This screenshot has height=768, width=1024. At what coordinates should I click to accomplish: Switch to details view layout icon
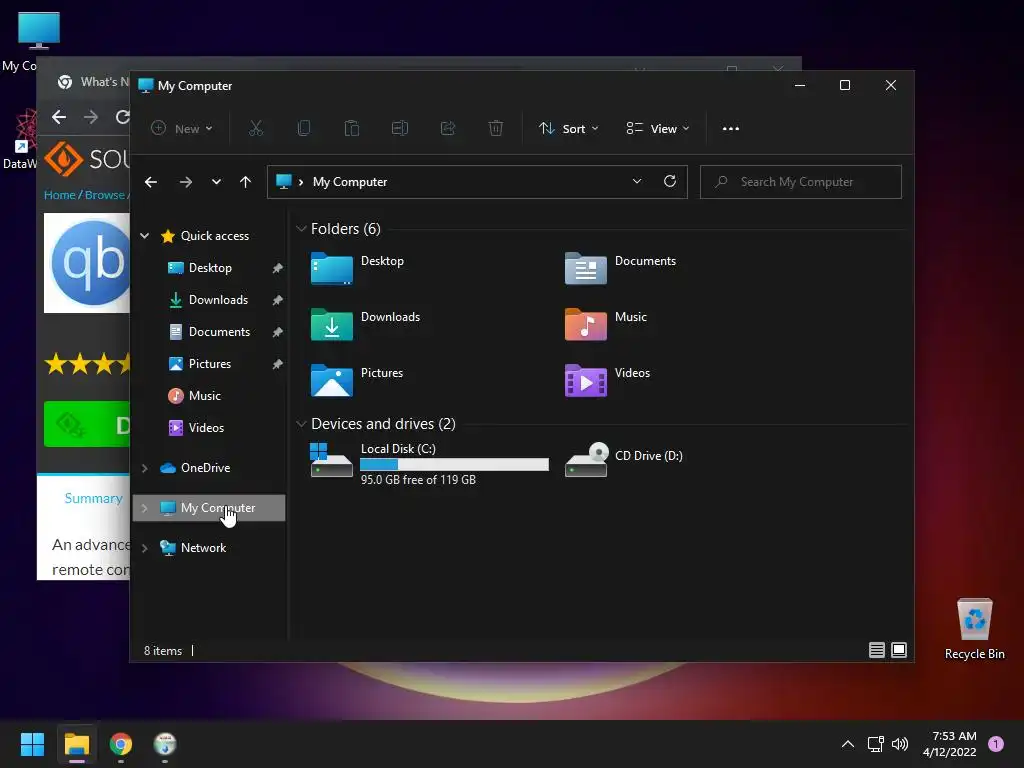876,650
